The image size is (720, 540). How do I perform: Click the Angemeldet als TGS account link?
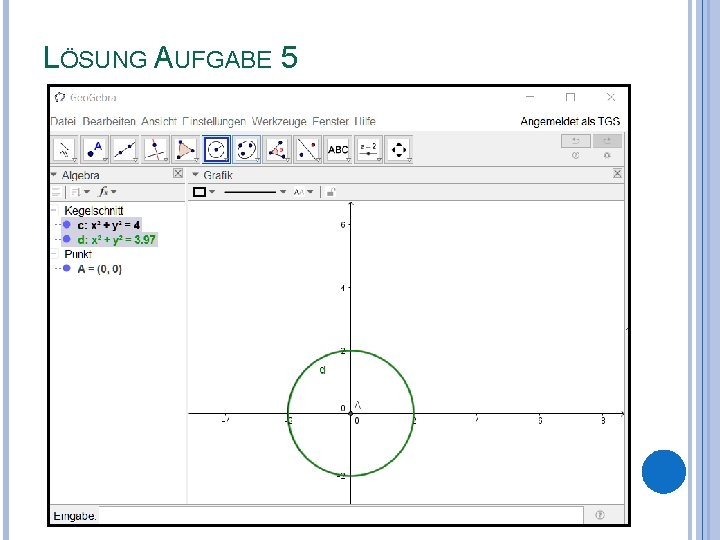[570, 121]
